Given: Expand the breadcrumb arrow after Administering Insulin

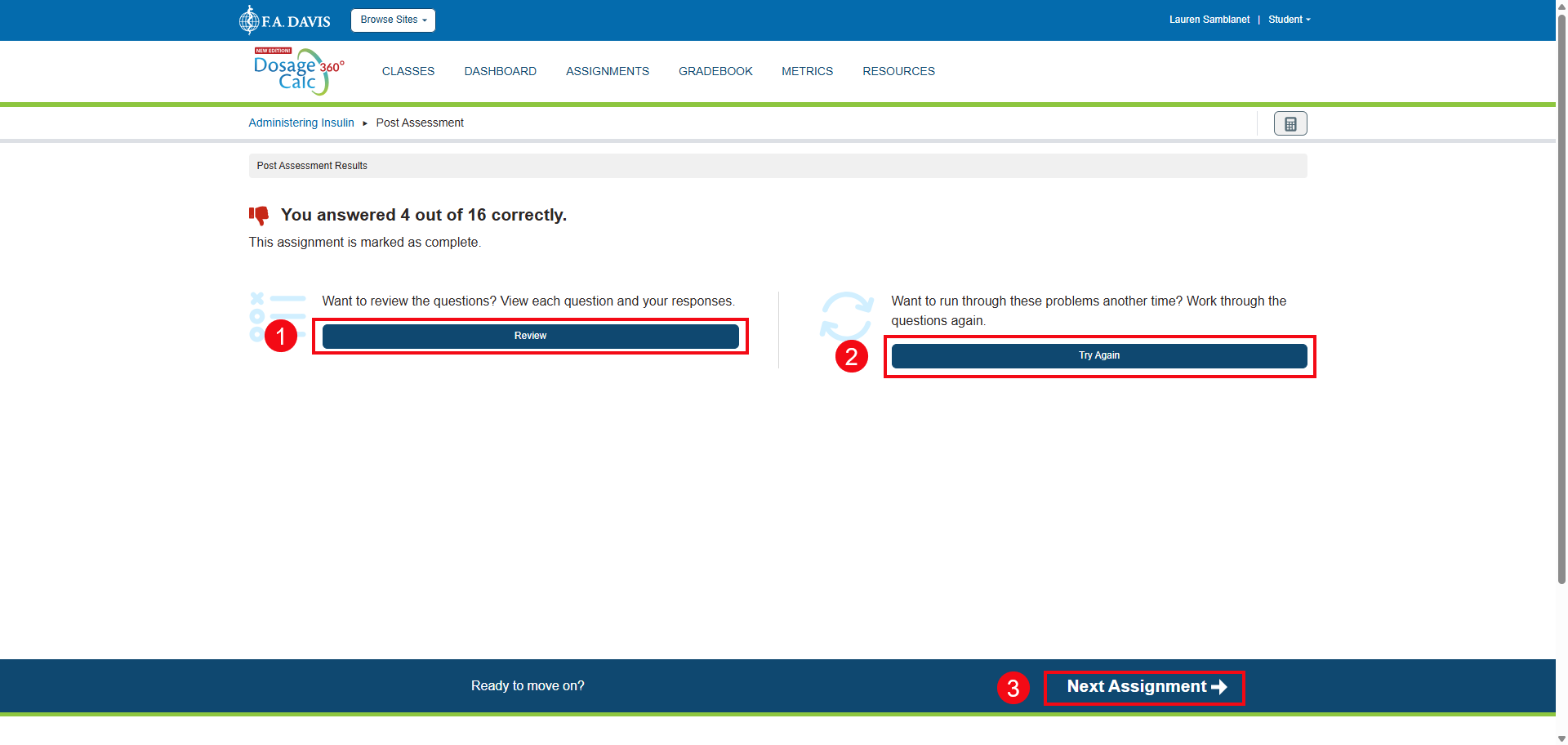Looking at the screenshot, I should click(x=366, y=123).
